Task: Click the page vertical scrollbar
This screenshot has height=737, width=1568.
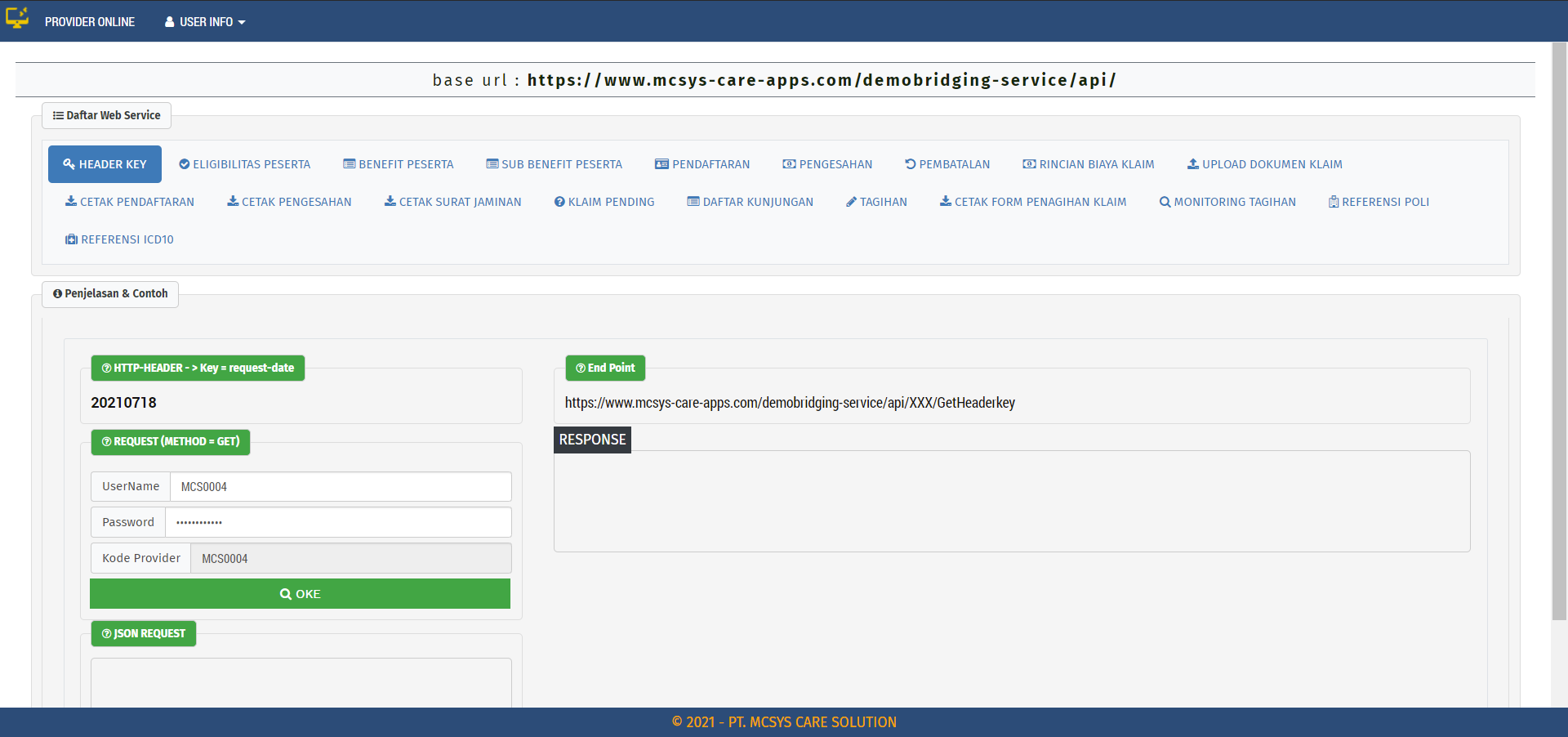Action: 1559,327
